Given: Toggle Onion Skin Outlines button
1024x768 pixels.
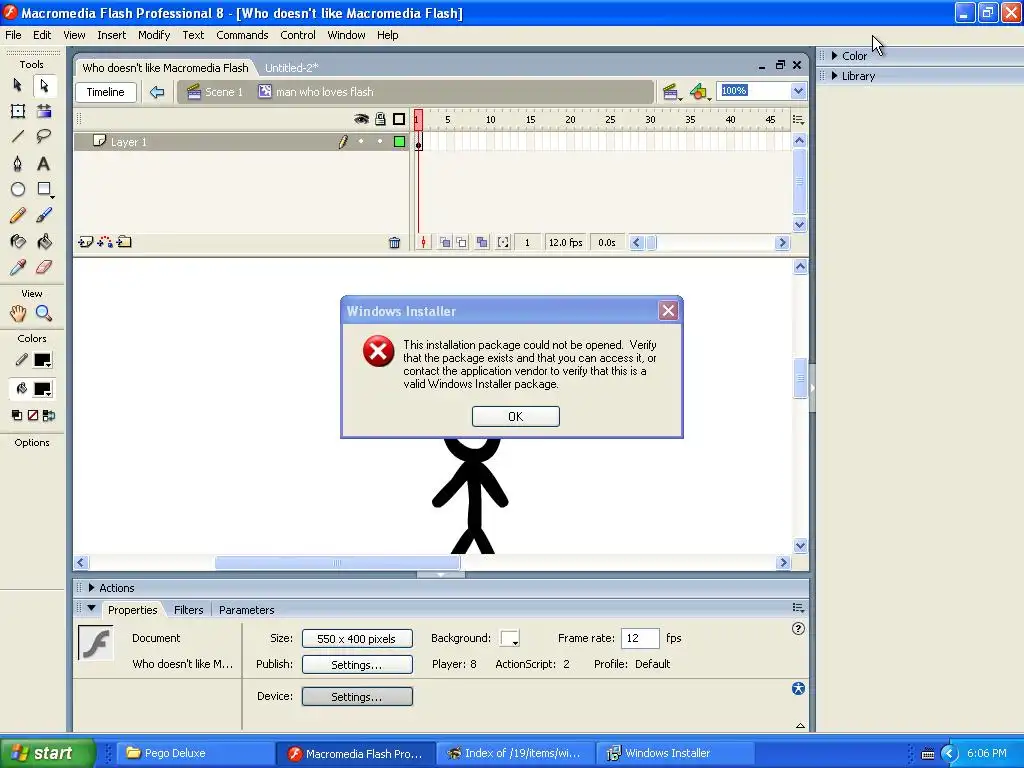Looking at the screenshot, I should (462, 242).
